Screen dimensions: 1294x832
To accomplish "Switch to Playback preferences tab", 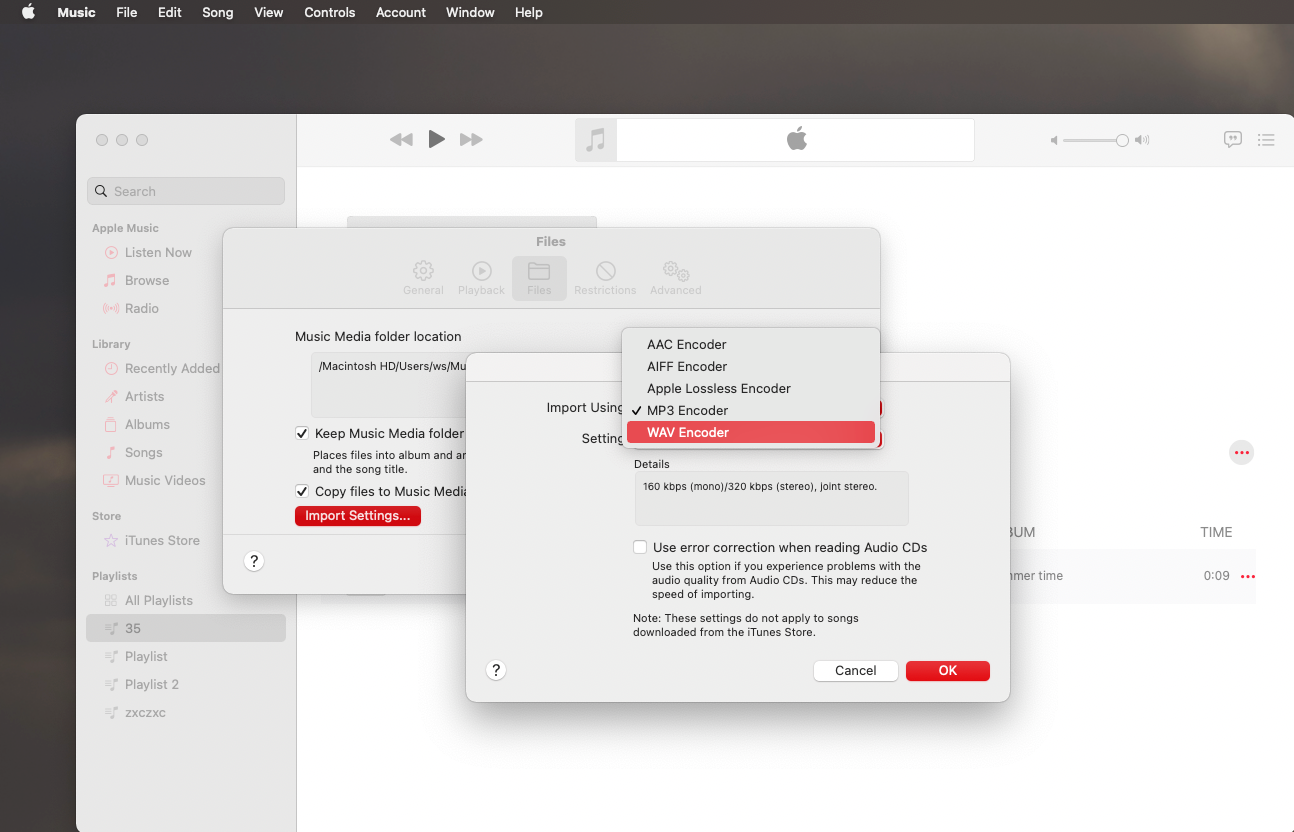I will coord(481,278).
